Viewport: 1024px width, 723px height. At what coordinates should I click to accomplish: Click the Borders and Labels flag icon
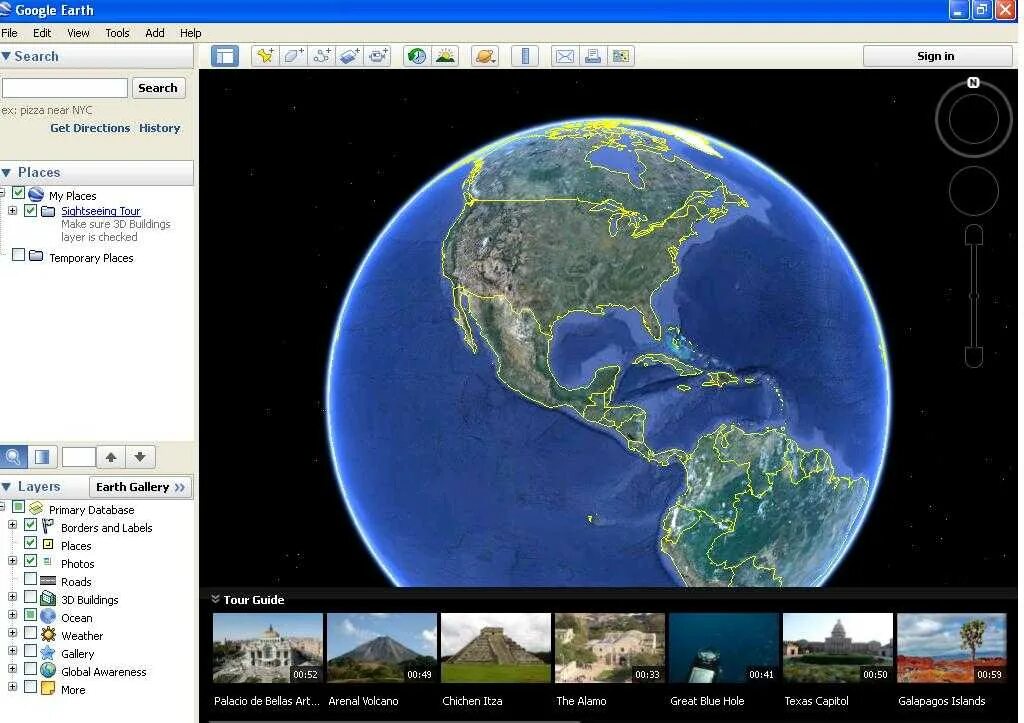[48, 526]
